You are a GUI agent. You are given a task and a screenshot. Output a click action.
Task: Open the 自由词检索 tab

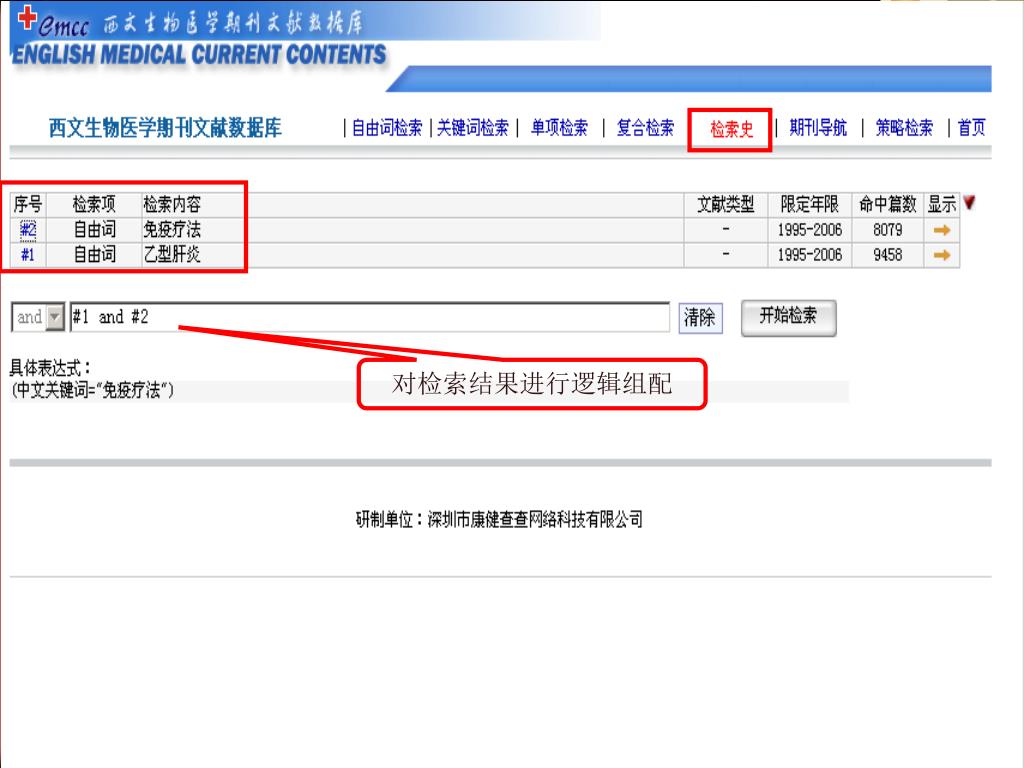click(387, 127)
